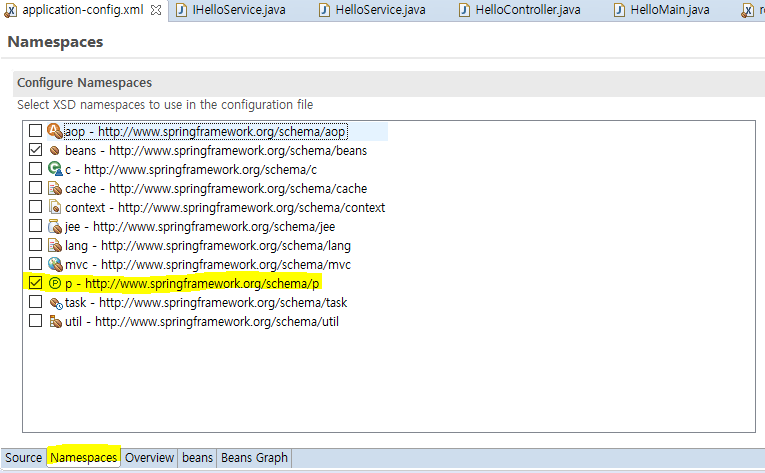Click the cache namespace icon
Viewport: 765px width, 473px height.
pyautogui.click(x=55, y=188)
